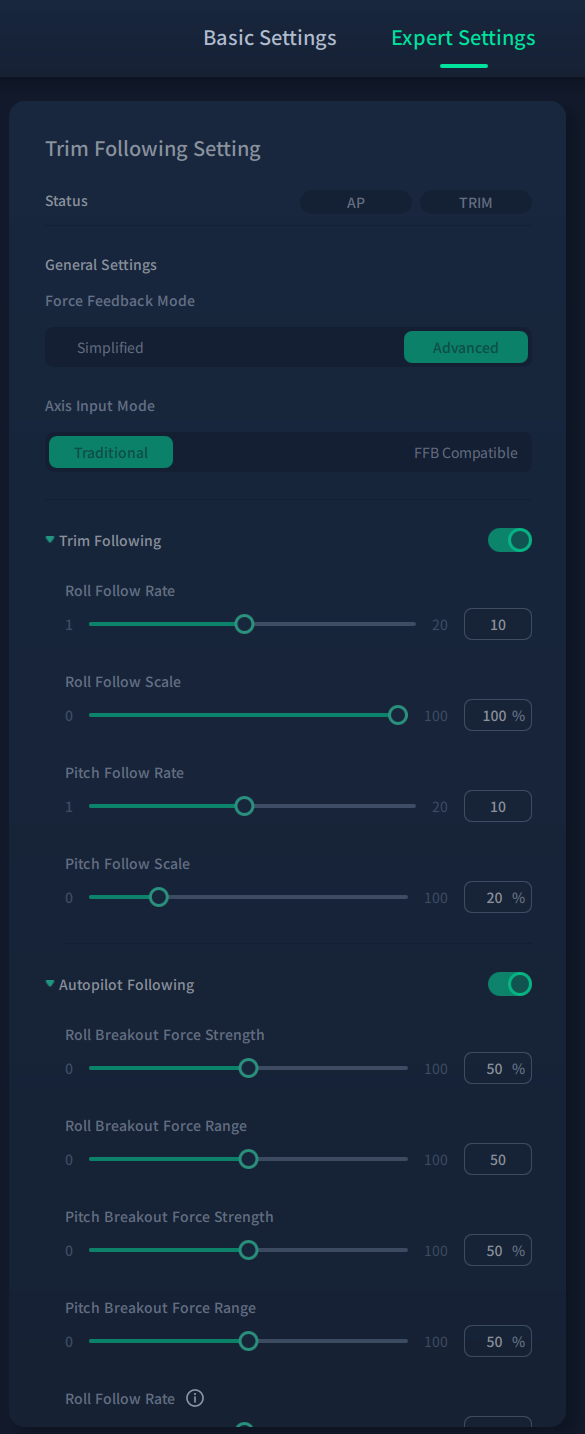
Task: Open the Expert Settings tab
Action: click(463, 38)
